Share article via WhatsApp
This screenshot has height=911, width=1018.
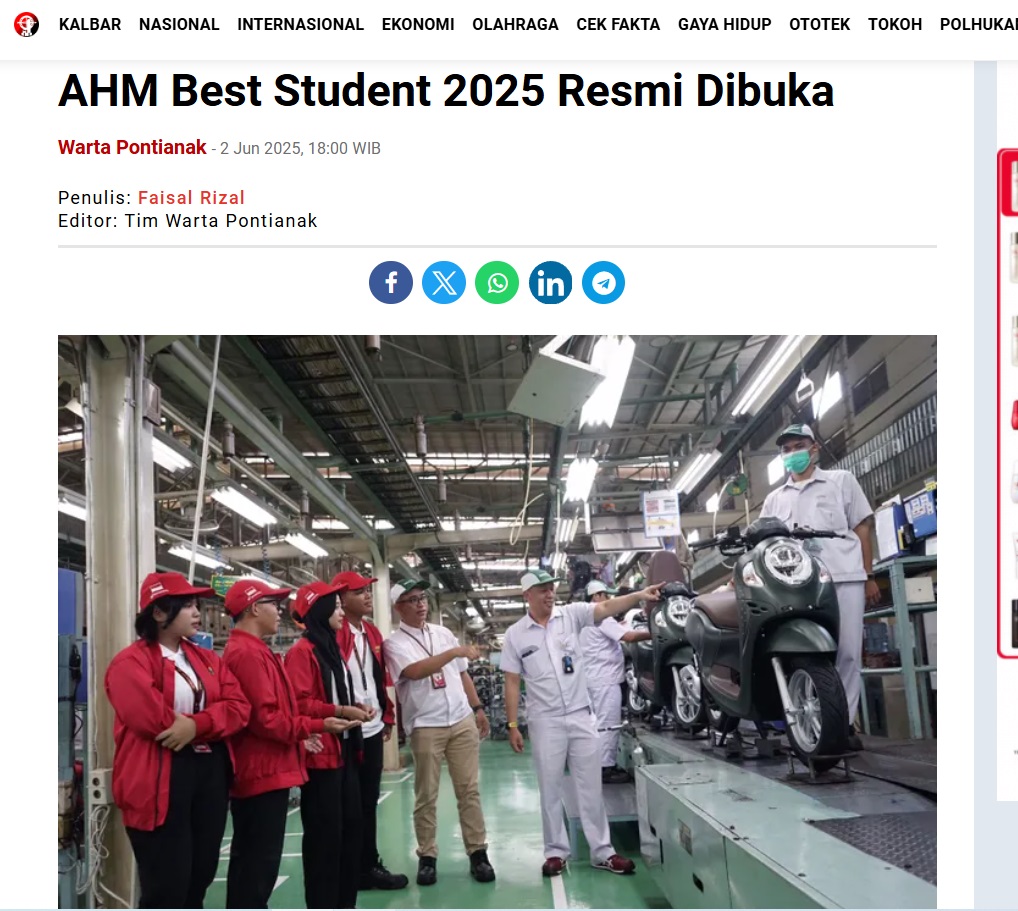pos(497,282)
